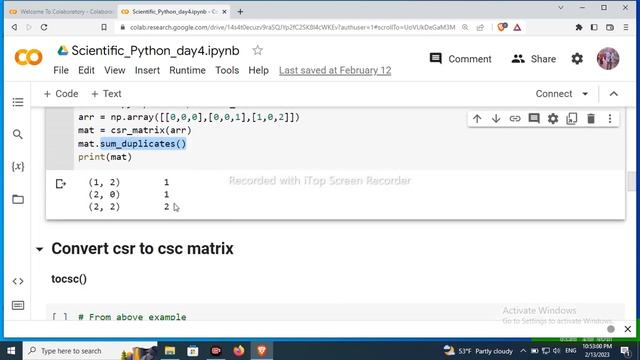Click the taskbar search box
This screenshot has height=360, width=640.
click(90, 351)
